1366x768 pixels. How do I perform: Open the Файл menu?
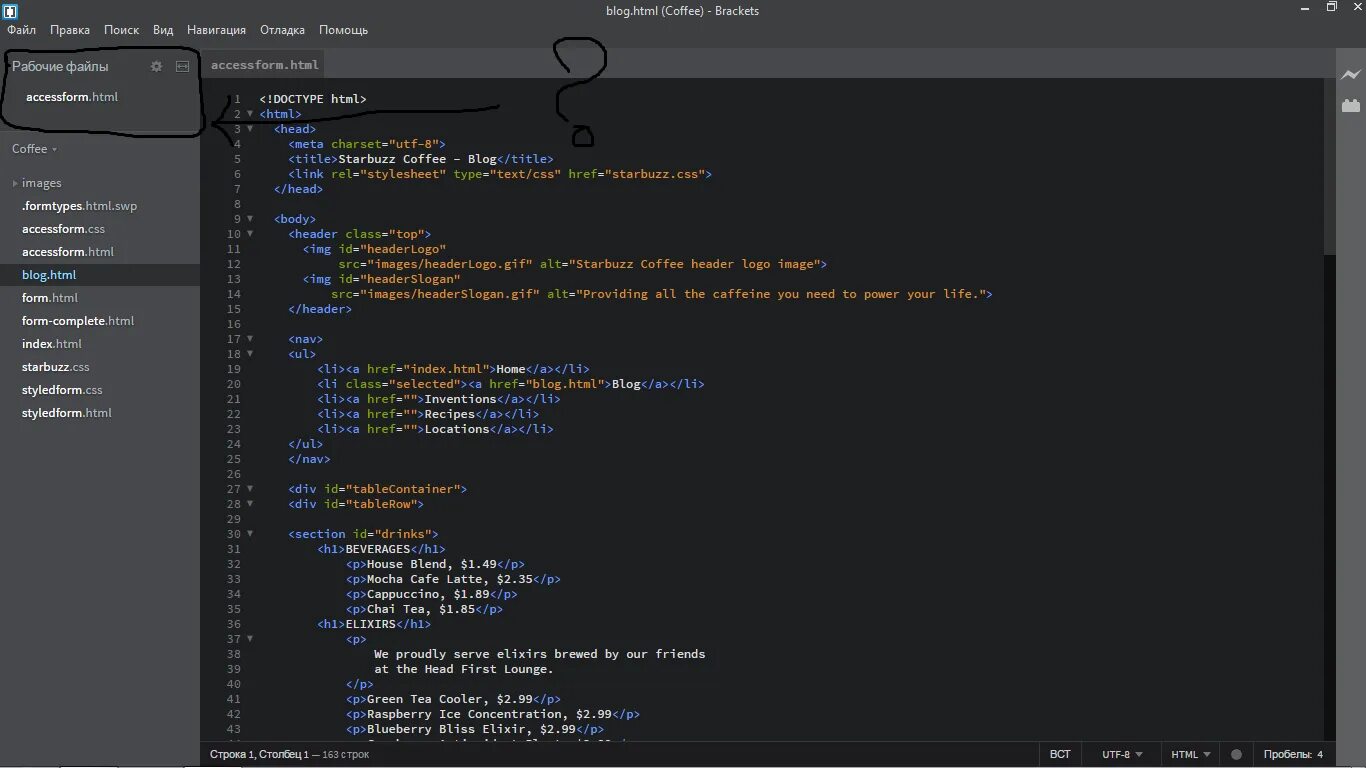coord(21,30)
